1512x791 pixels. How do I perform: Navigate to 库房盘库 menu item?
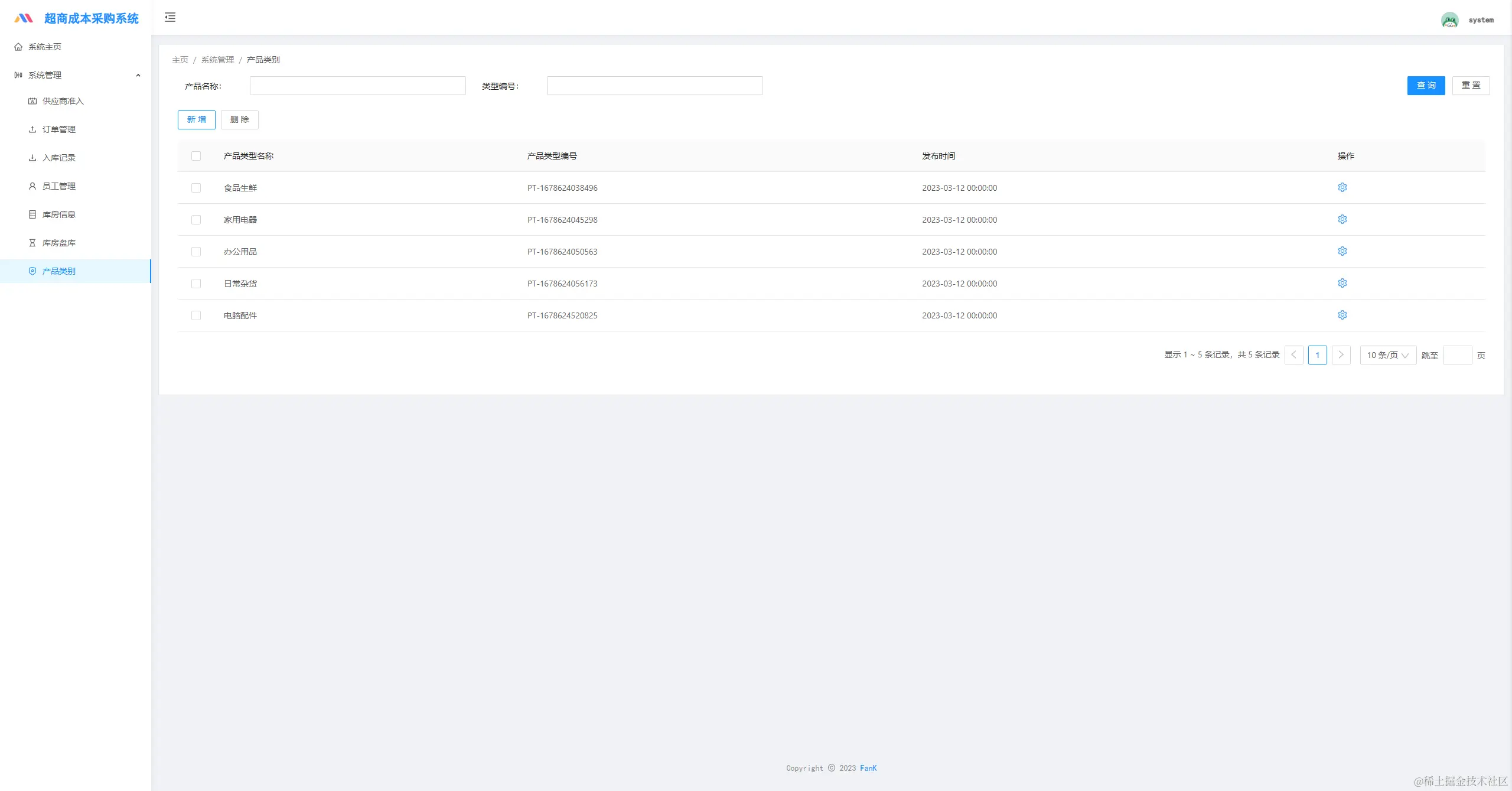coord(59,243)
